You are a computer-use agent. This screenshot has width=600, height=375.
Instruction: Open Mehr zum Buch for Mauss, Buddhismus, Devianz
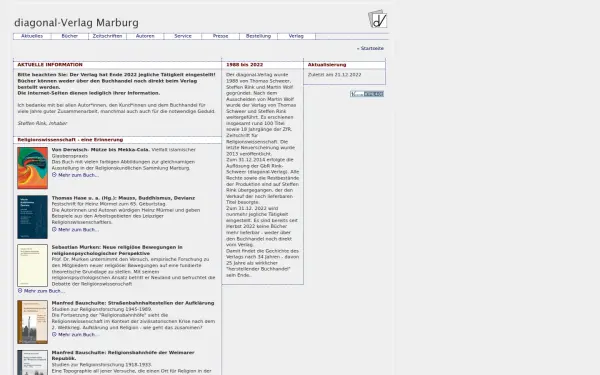click(x=78, y=230)
